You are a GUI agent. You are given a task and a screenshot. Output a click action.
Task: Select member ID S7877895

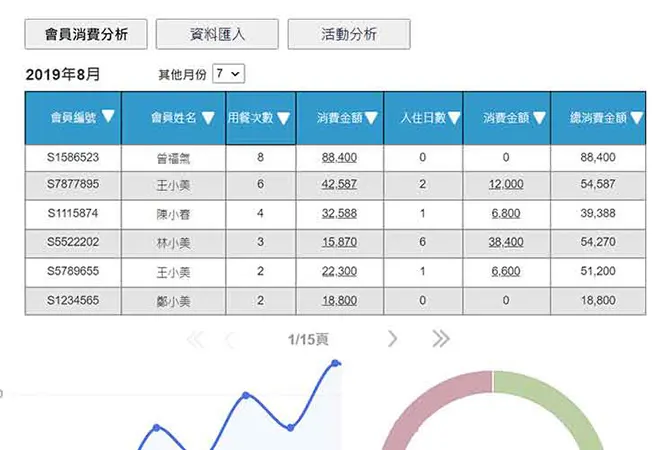[73, 184]
